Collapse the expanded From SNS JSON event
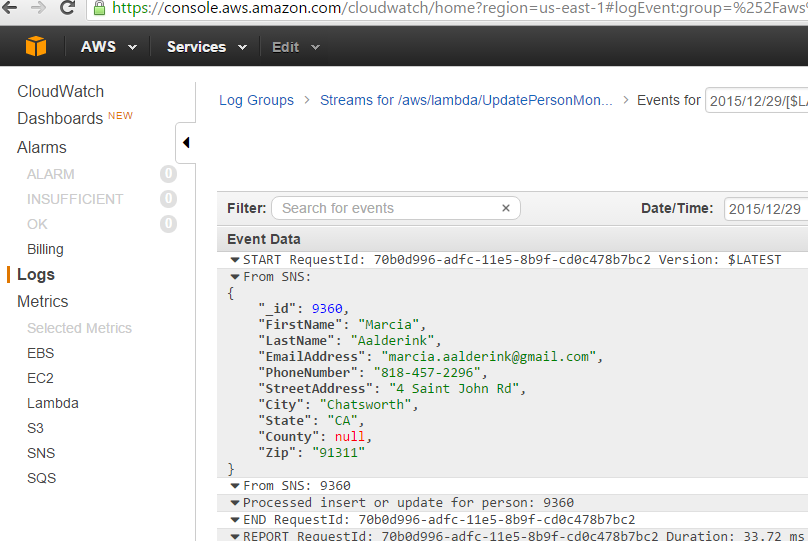 click(235, 277)
